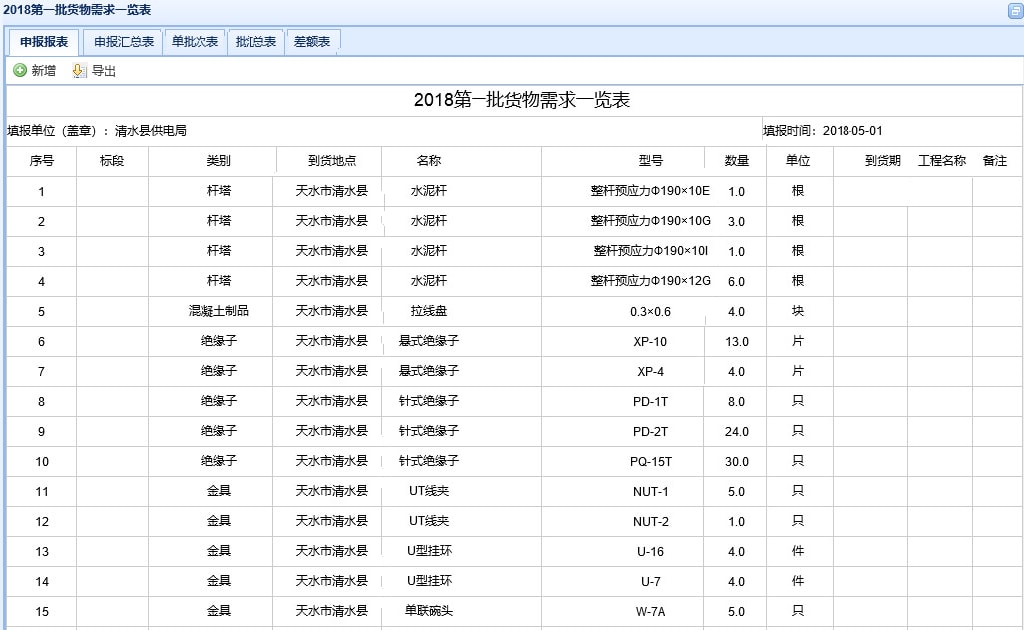Select 针式绝缘子 in the PQ-15T row
1024x630 pixels.
click(428, 461)
